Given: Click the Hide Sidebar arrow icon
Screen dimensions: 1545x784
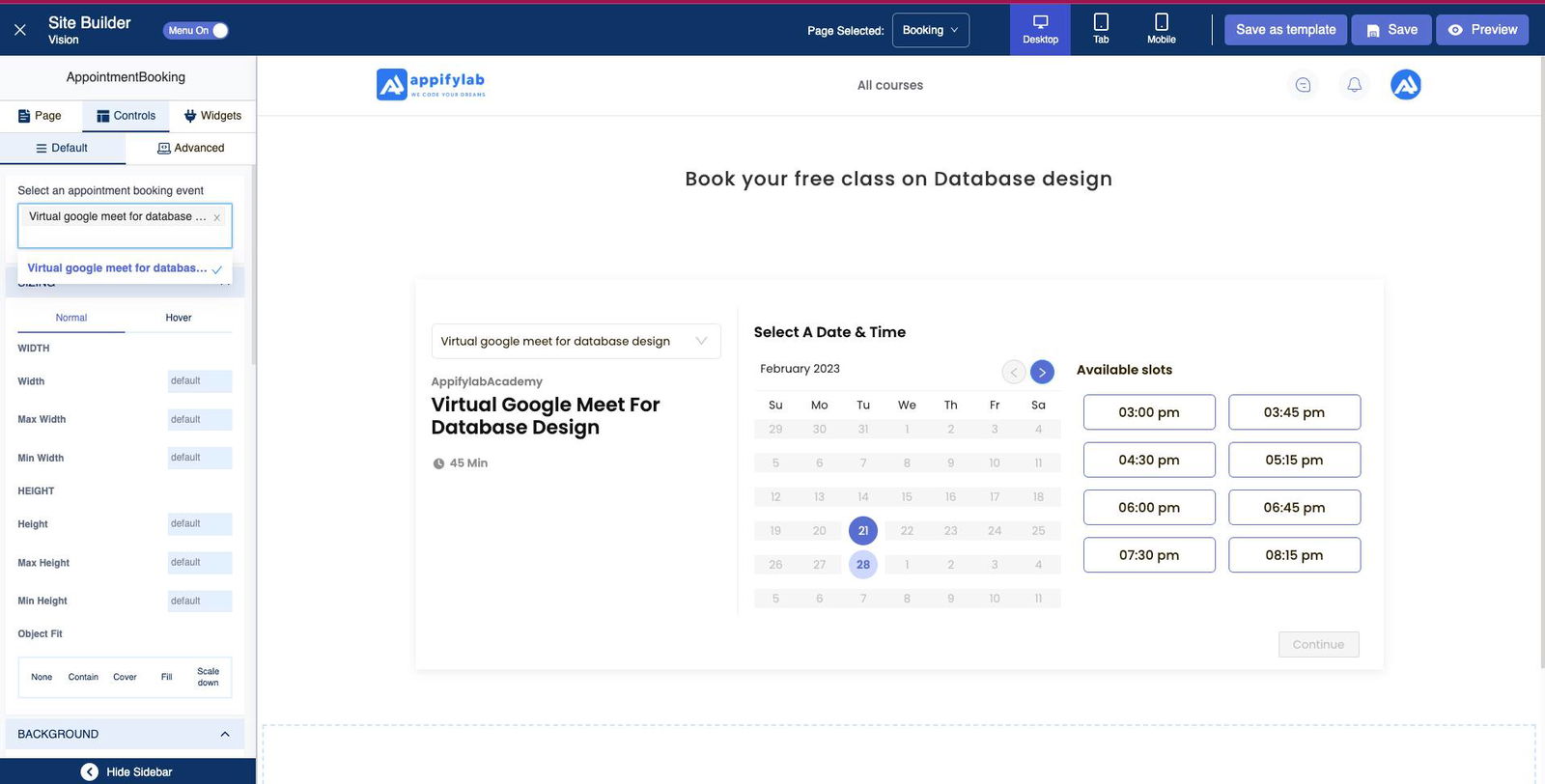Looking at the screenshot, I should [x=89, y=771].
